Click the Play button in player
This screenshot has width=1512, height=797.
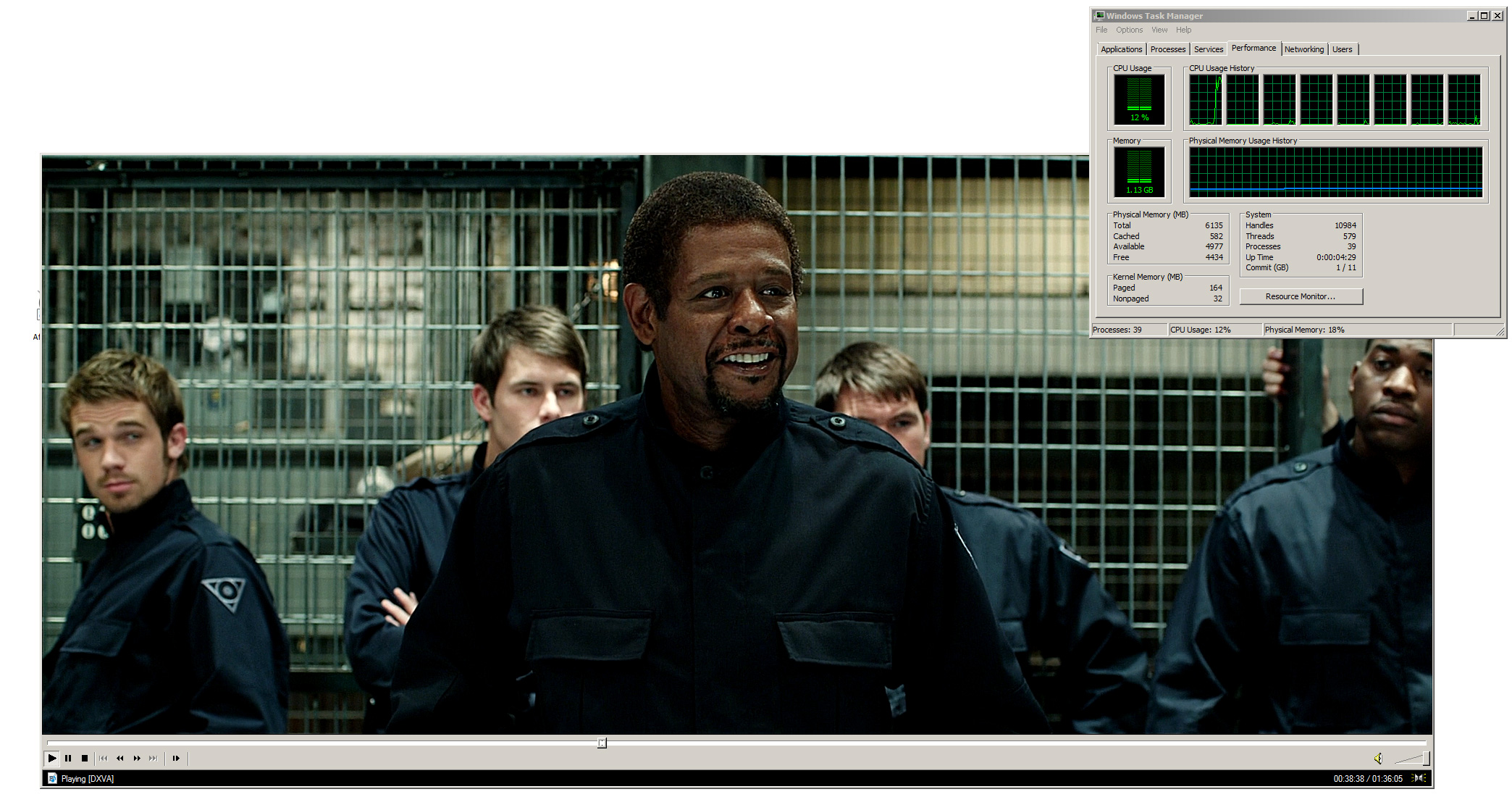point(52,759)
